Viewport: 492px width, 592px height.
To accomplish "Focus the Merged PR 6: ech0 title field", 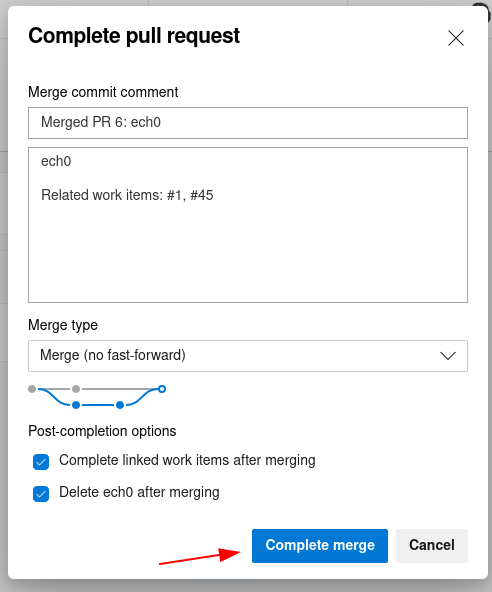I will pyautogui.click(x=248, y=123).
